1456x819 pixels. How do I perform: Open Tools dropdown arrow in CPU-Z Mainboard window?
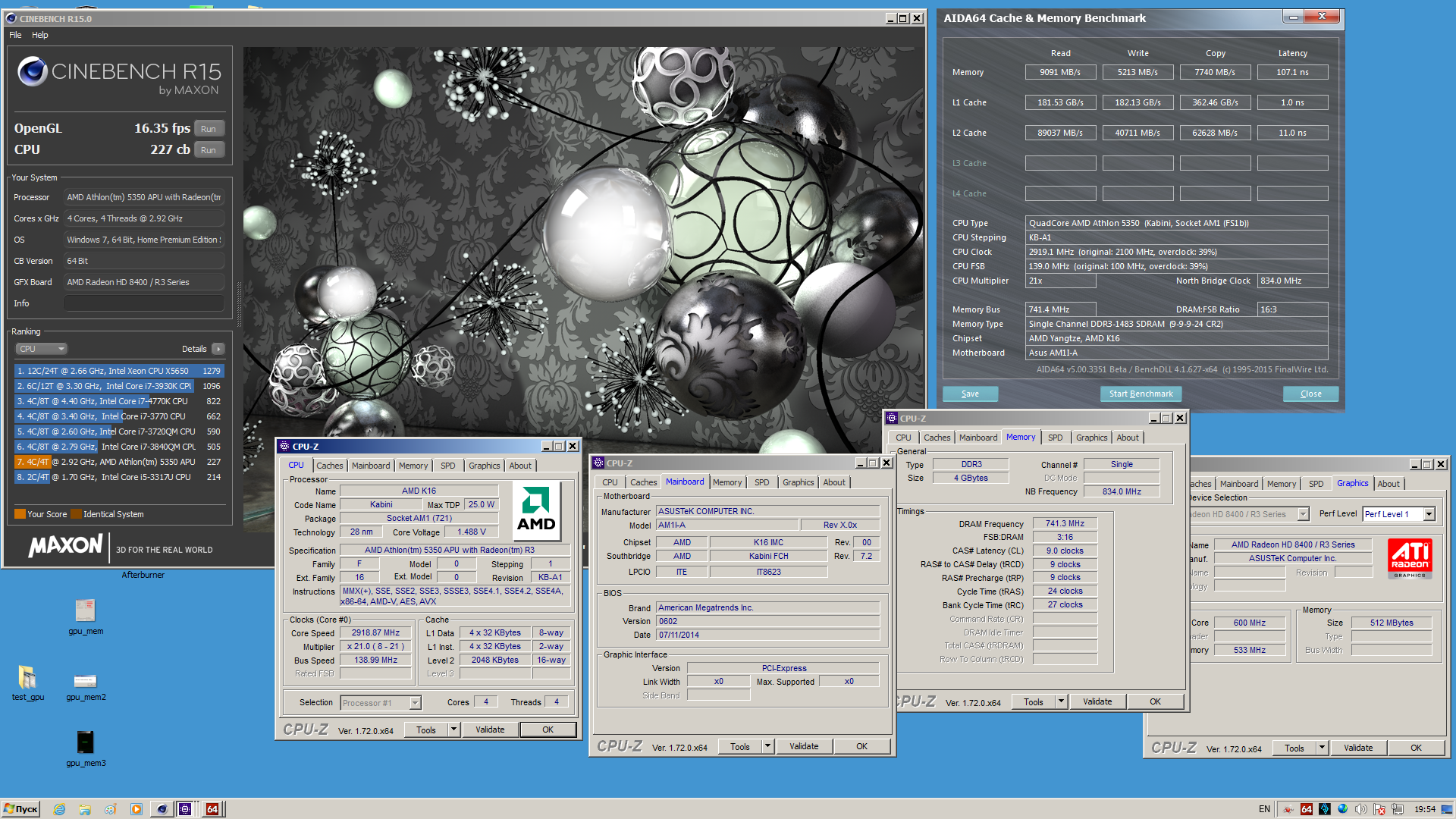(x=767, y=746)
